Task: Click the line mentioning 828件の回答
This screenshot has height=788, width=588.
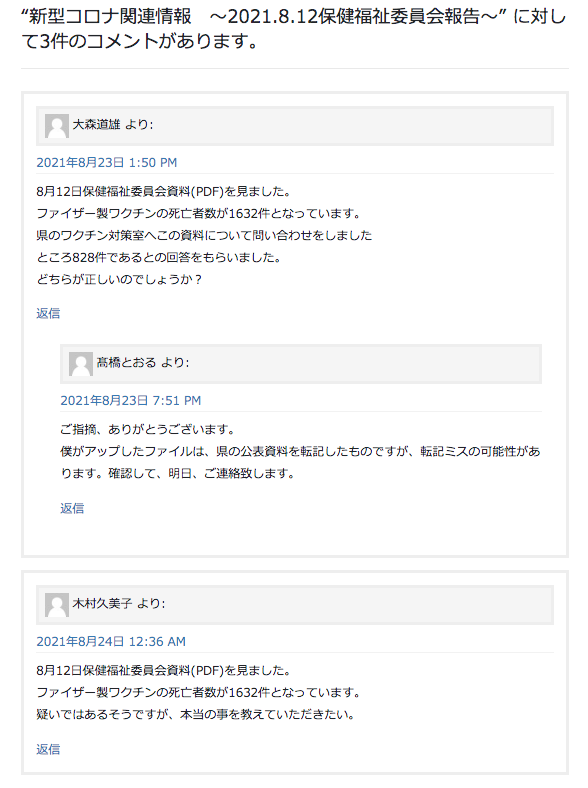Action: pyautogui.click(x=159, y=257)
